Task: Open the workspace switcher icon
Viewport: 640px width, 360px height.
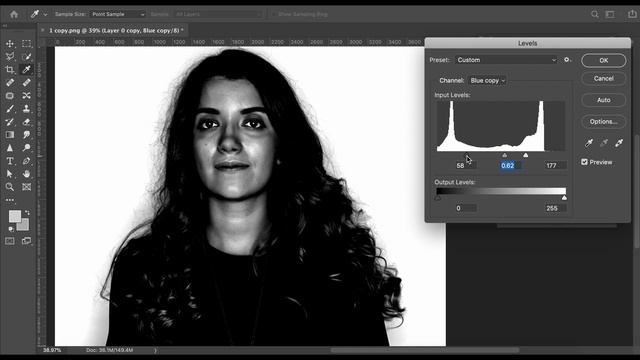Action: click(610, 14)
